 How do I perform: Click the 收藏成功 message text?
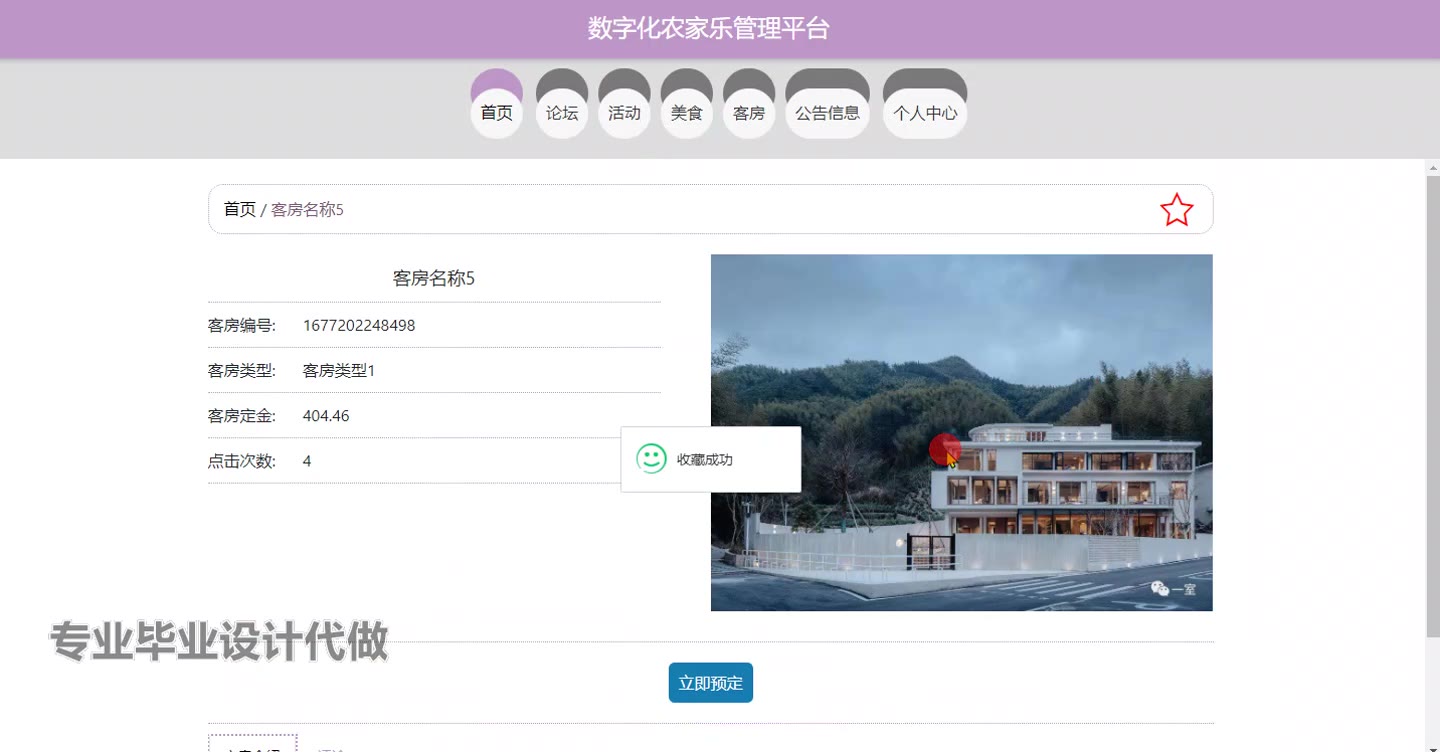[705, 460]
